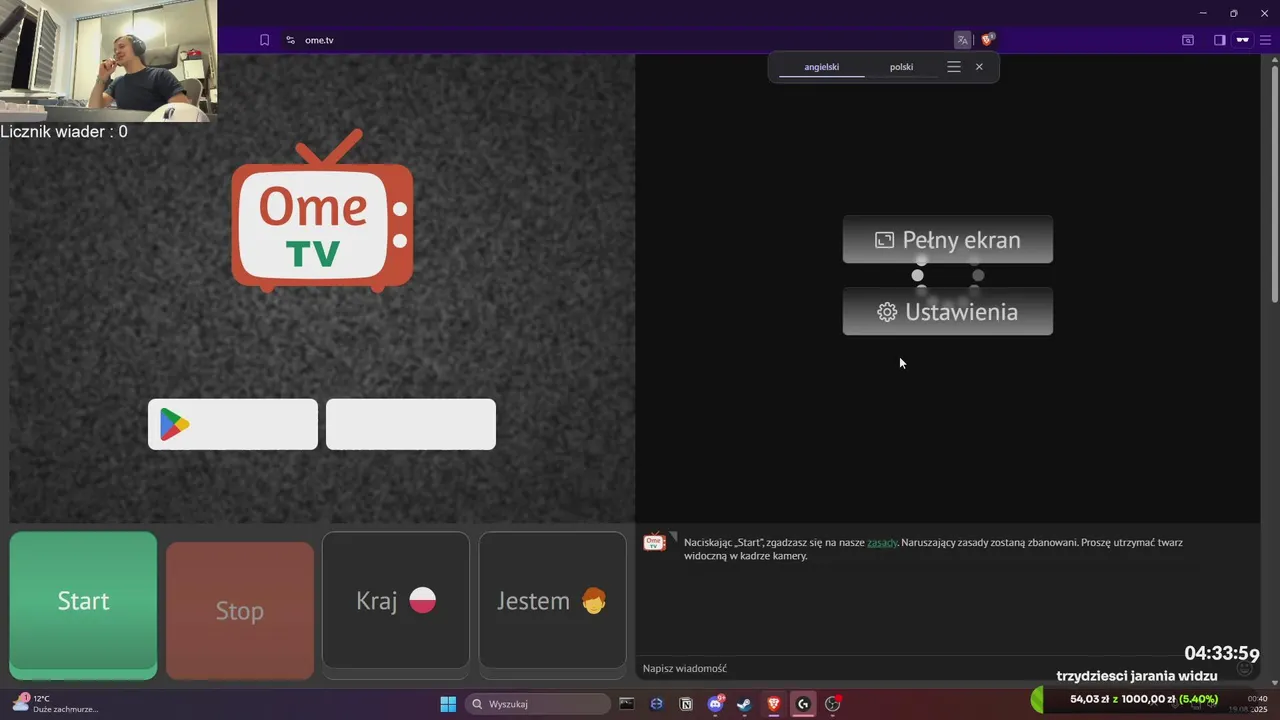The height and width of the screenshot is (720, 1280).
Task: Click the blank badge beside Google Play
Action: [x=411, y=424]
